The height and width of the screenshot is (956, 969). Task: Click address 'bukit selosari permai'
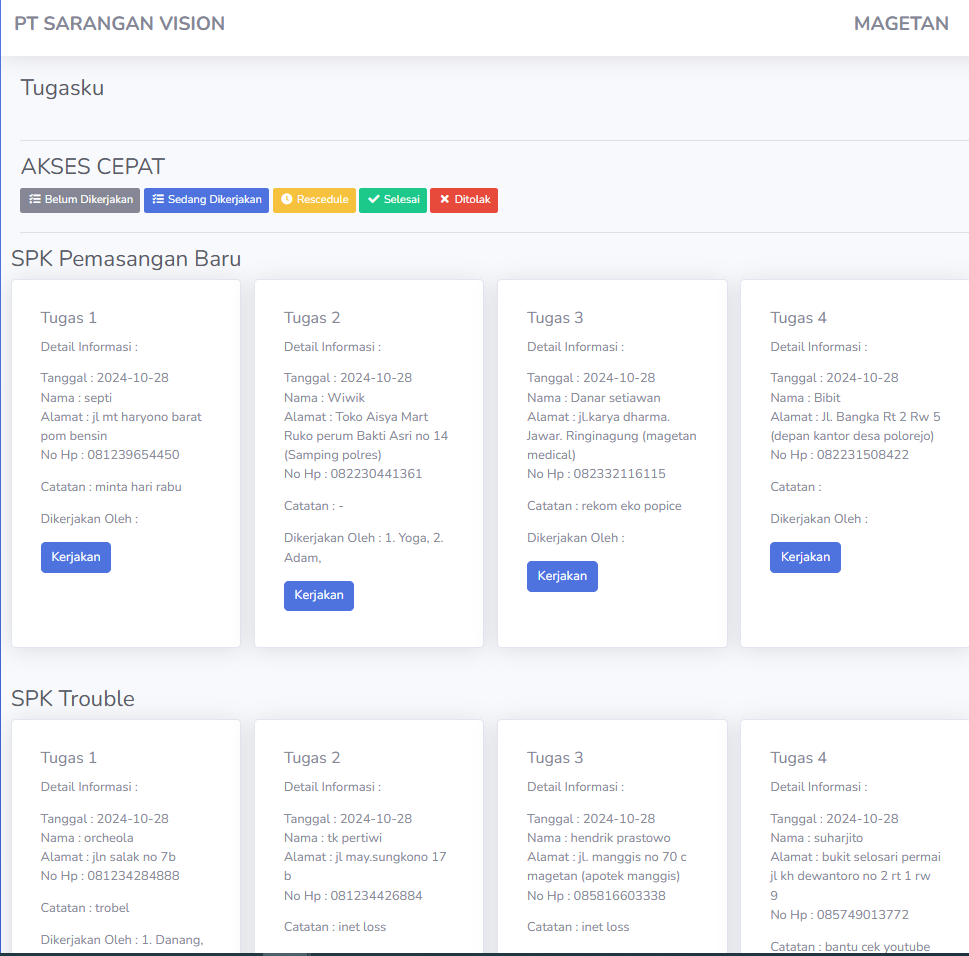881,857
